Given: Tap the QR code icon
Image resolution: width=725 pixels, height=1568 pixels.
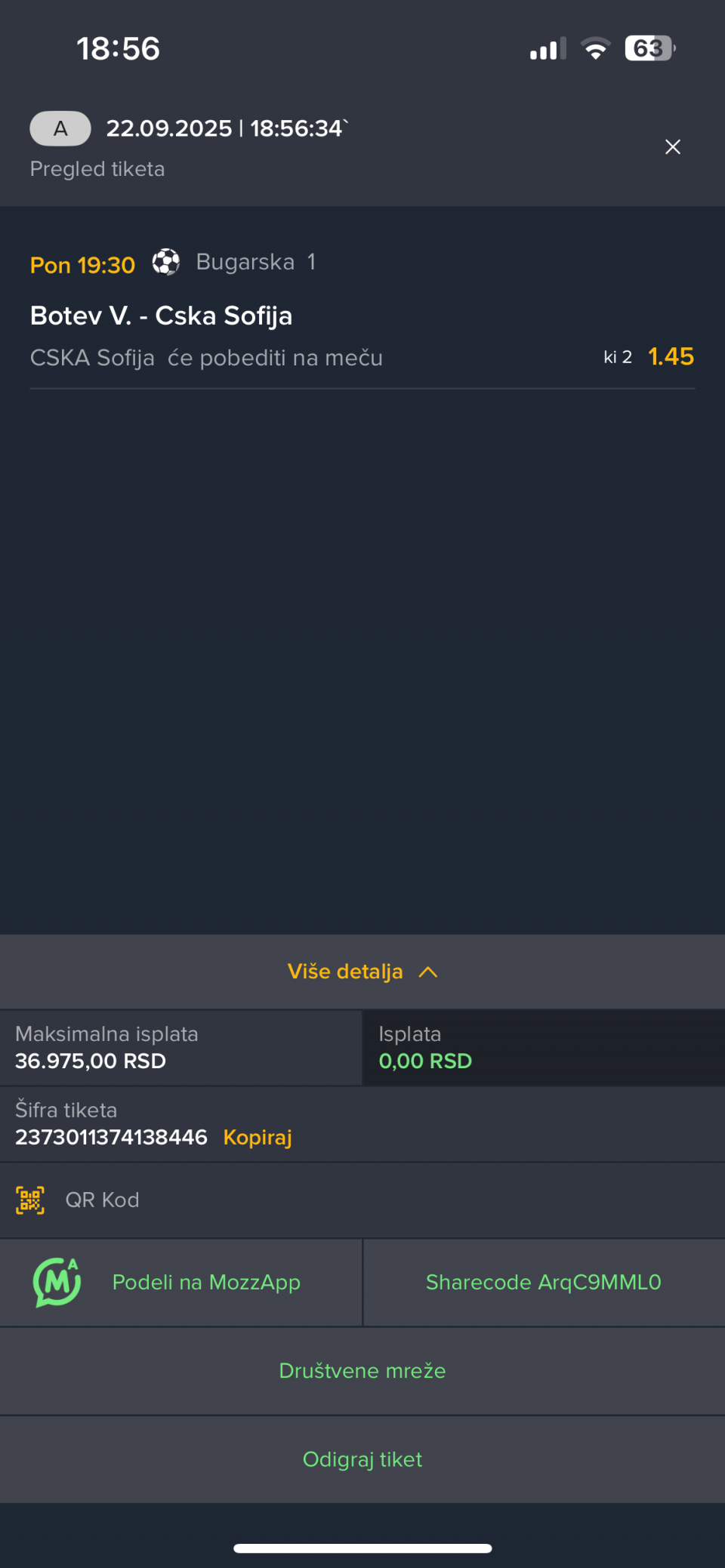Looking at the screenshot, I should 30,1200.
